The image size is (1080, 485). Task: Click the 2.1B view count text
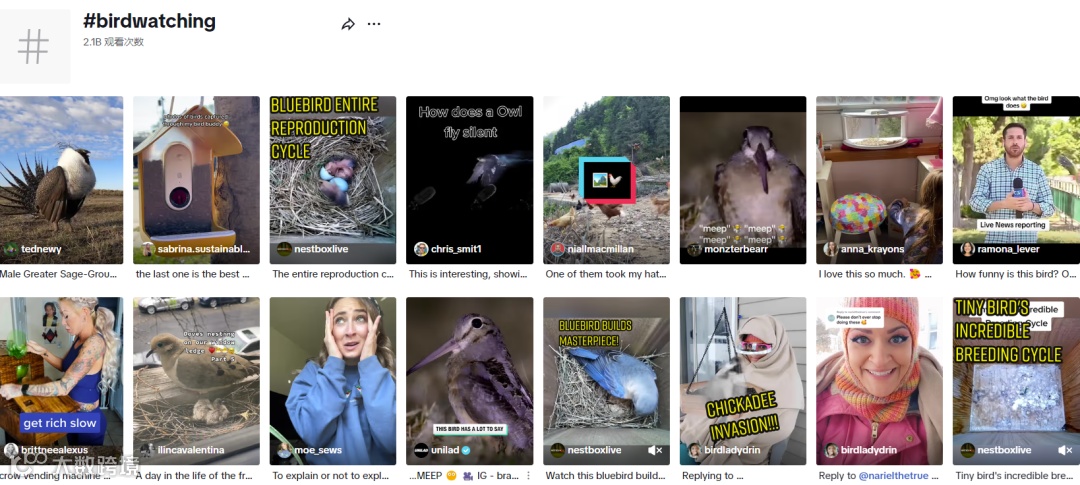[x=114, y=42]
